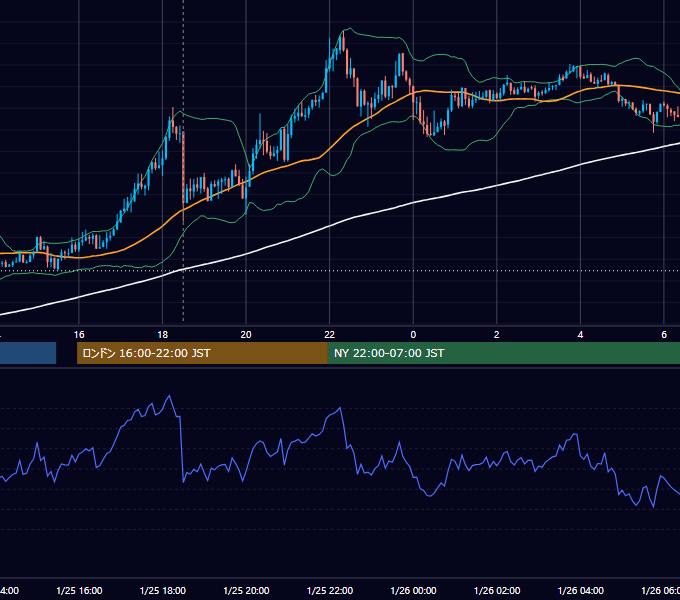Click hour label 18 on the price chart axis
Image resolution: width=680 pixels, height=600 pixels.
pos(163,335)
